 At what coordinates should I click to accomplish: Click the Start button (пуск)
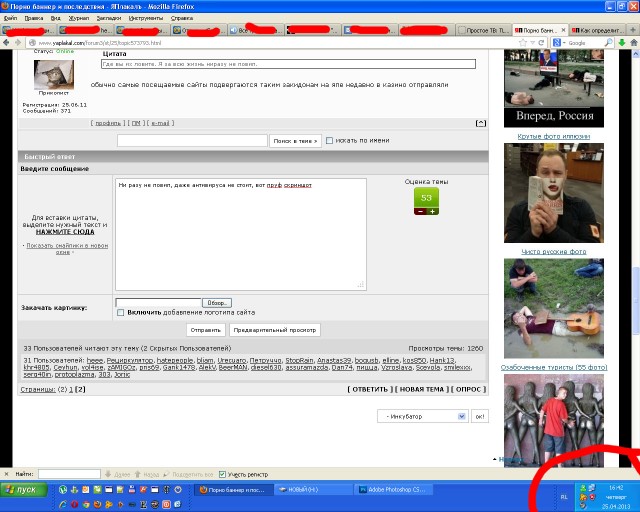pyautogui.click(x=25, y=490)
